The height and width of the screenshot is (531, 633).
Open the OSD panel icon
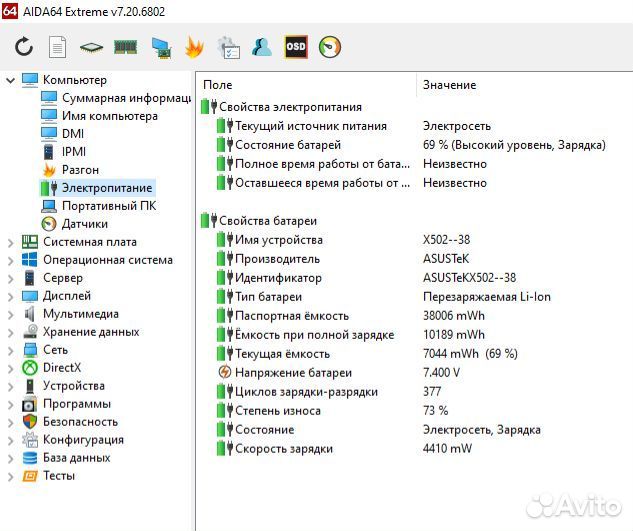point(296,47)
